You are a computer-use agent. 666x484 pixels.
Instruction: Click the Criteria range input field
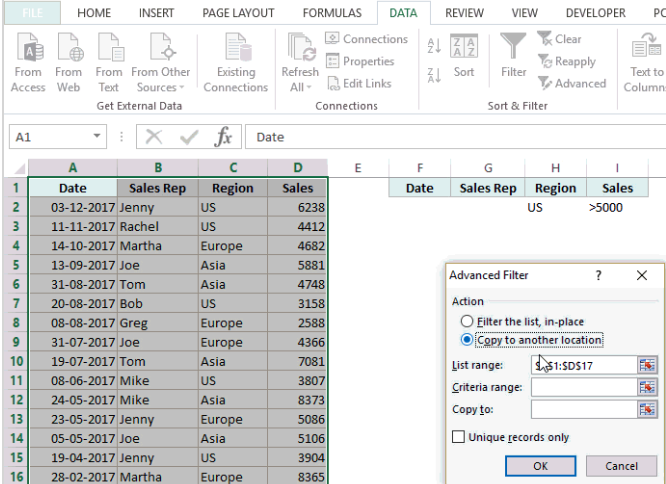[584, 387]
